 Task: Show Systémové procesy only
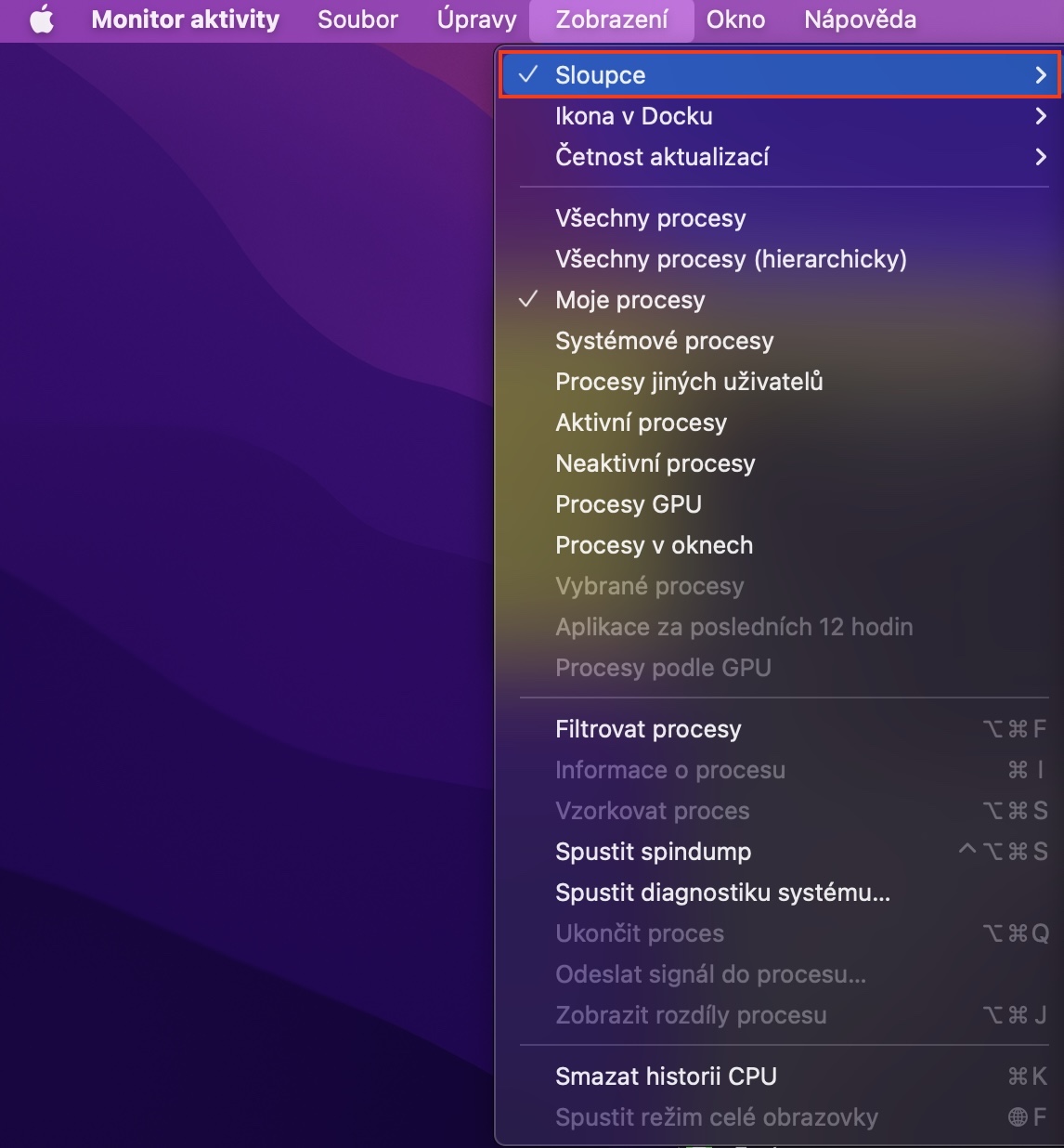[780, 341]
